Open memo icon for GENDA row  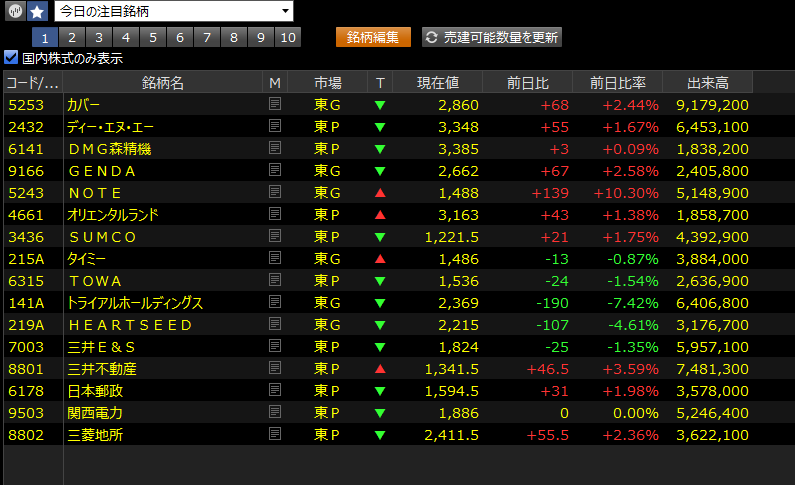275,170
